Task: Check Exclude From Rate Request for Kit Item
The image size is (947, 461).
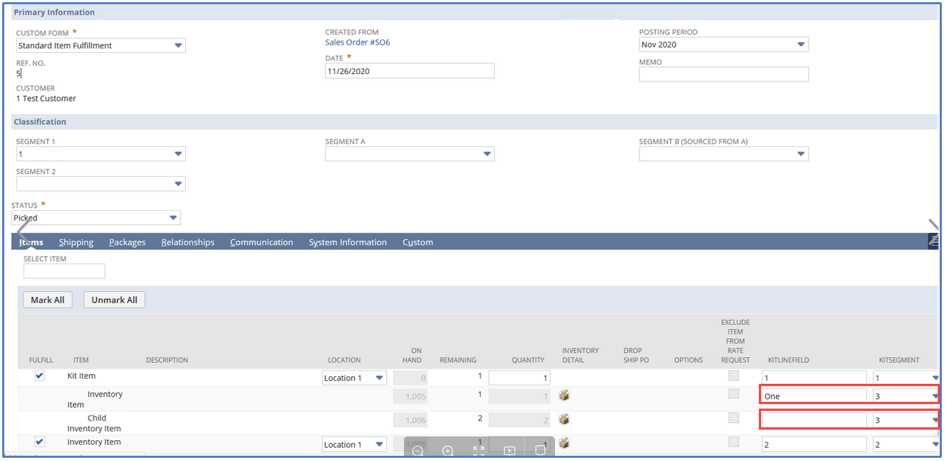Action: (x=733, y=376)
